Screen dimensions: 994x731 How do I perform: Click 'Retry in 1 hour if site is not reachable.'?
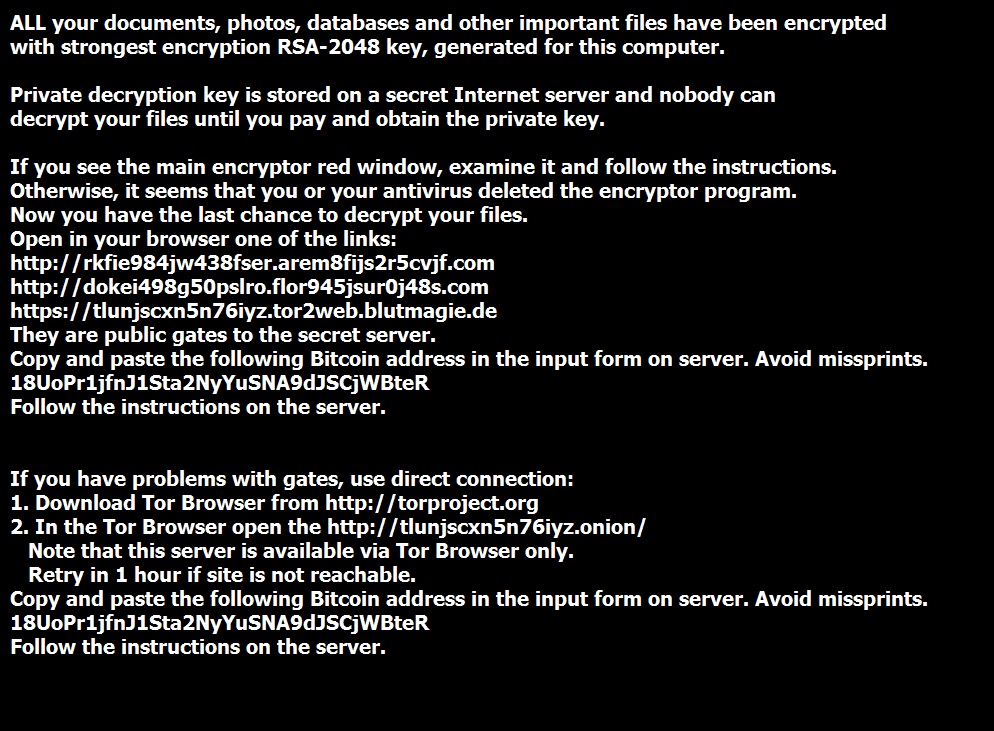[222, 575]
